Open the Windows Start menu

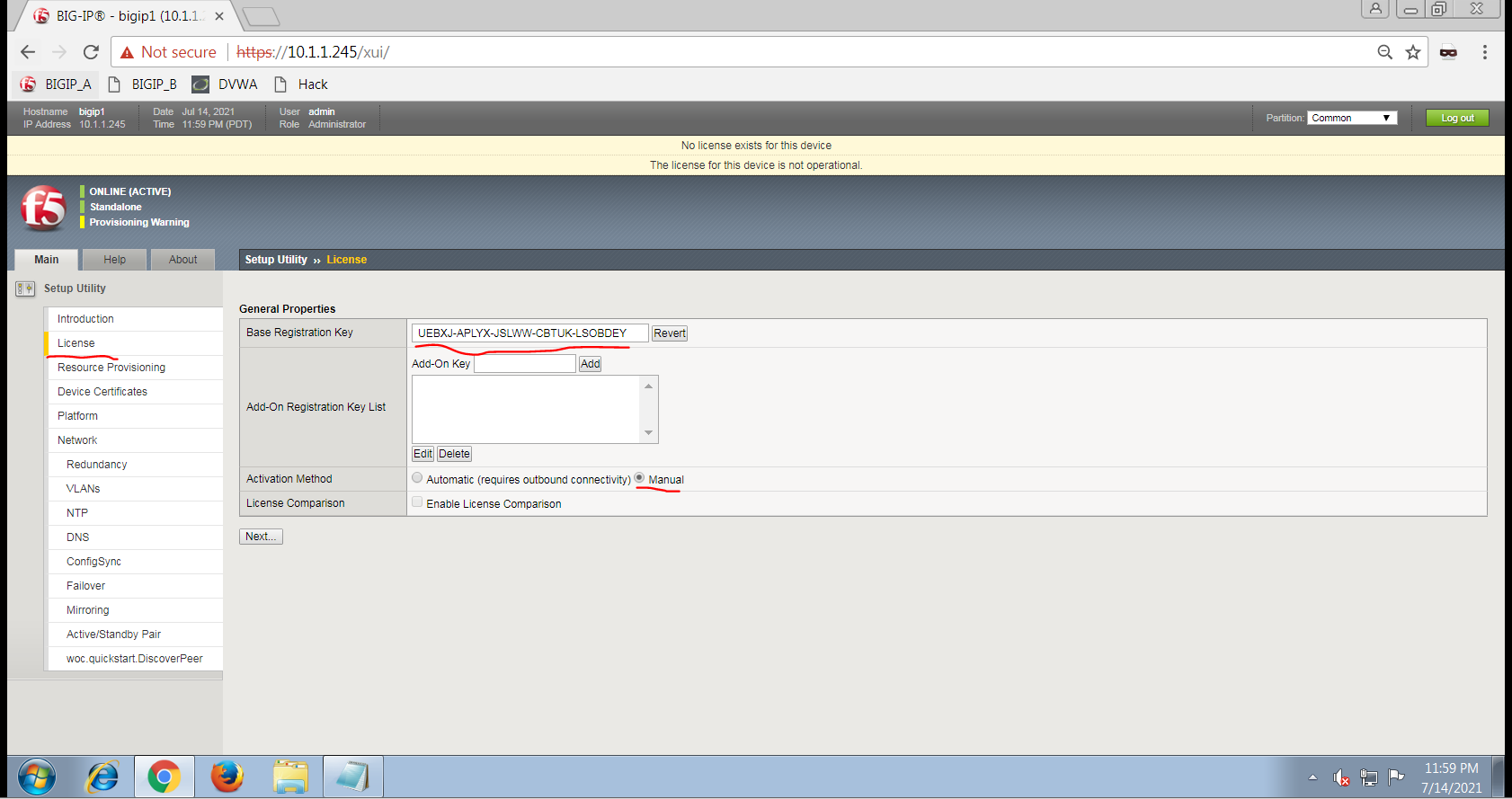[x=36, y=777]
